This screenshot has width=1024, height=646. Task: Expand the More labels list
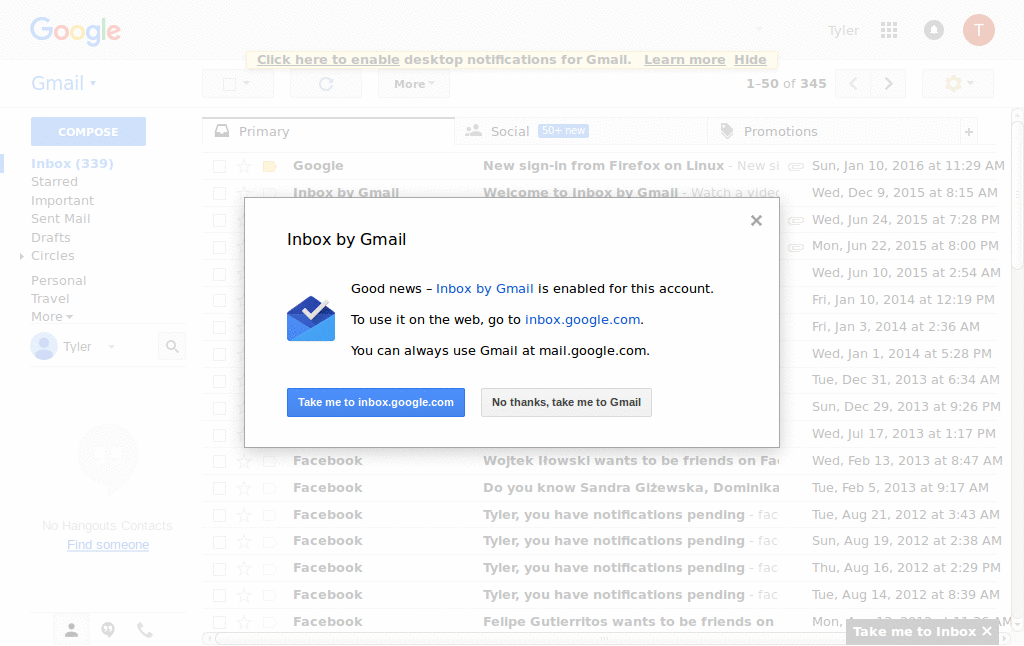pos(52,317)
